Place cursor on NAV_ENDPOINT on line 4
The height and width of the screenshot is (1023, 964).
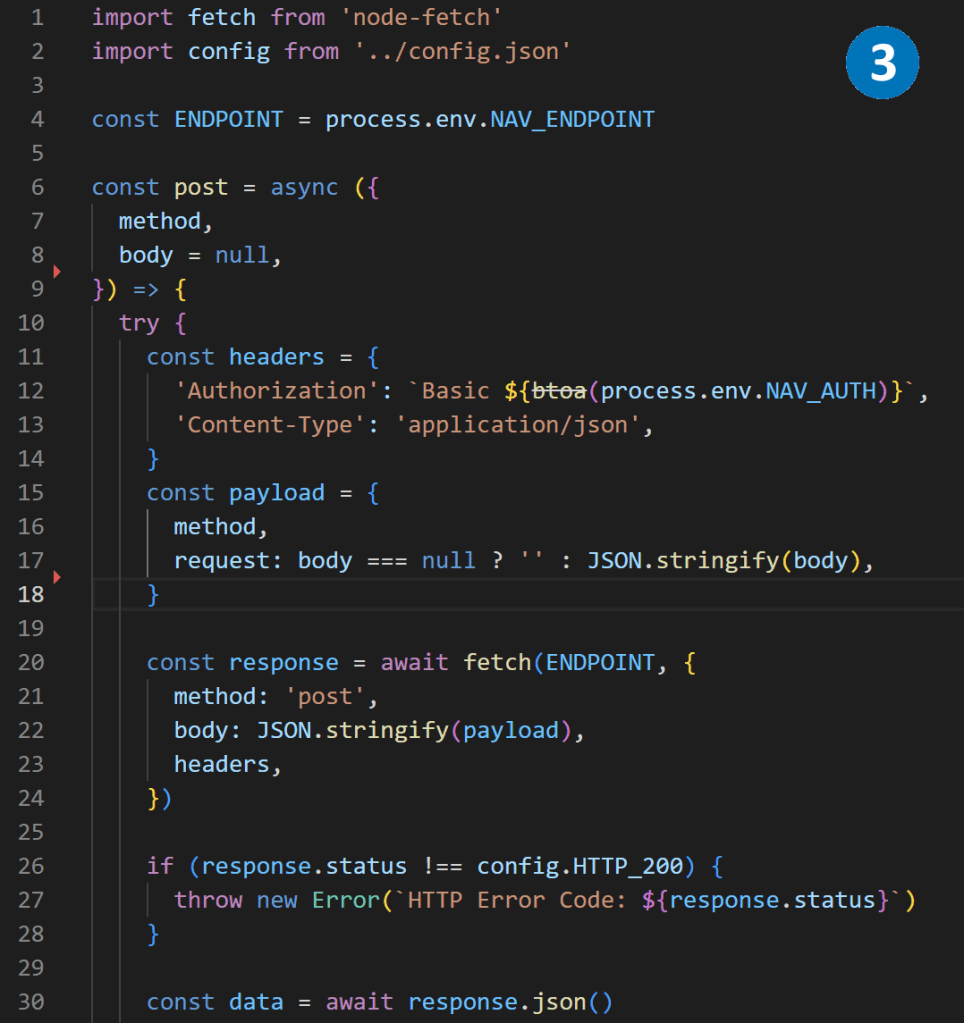[x=572, y=119]
